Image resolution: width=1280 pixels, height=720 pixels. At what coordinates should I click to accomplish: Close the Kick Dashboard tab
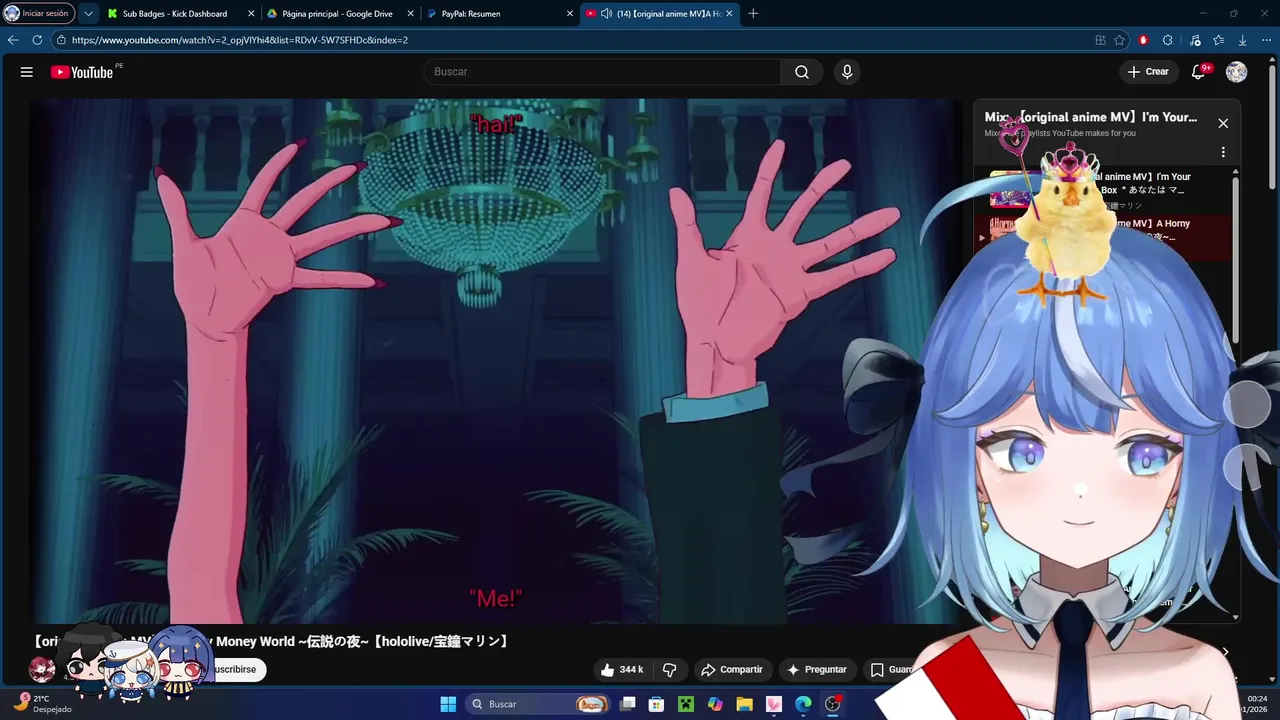click(251, 14)
